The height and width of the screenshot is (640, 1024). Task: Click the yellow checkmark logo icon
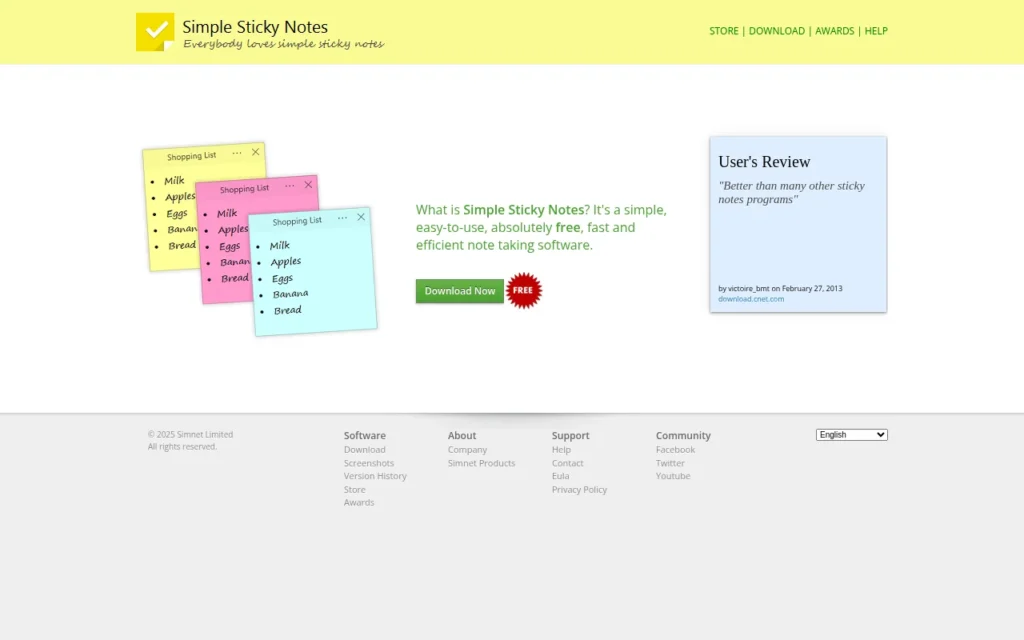pyautogui.click(x=155, y=31)
